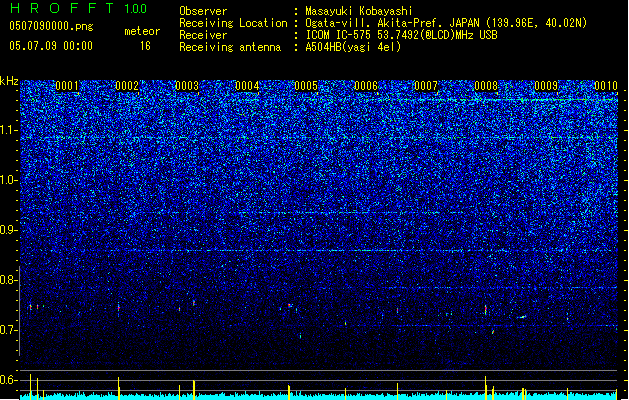Click the Receiving antenna label

230,47
